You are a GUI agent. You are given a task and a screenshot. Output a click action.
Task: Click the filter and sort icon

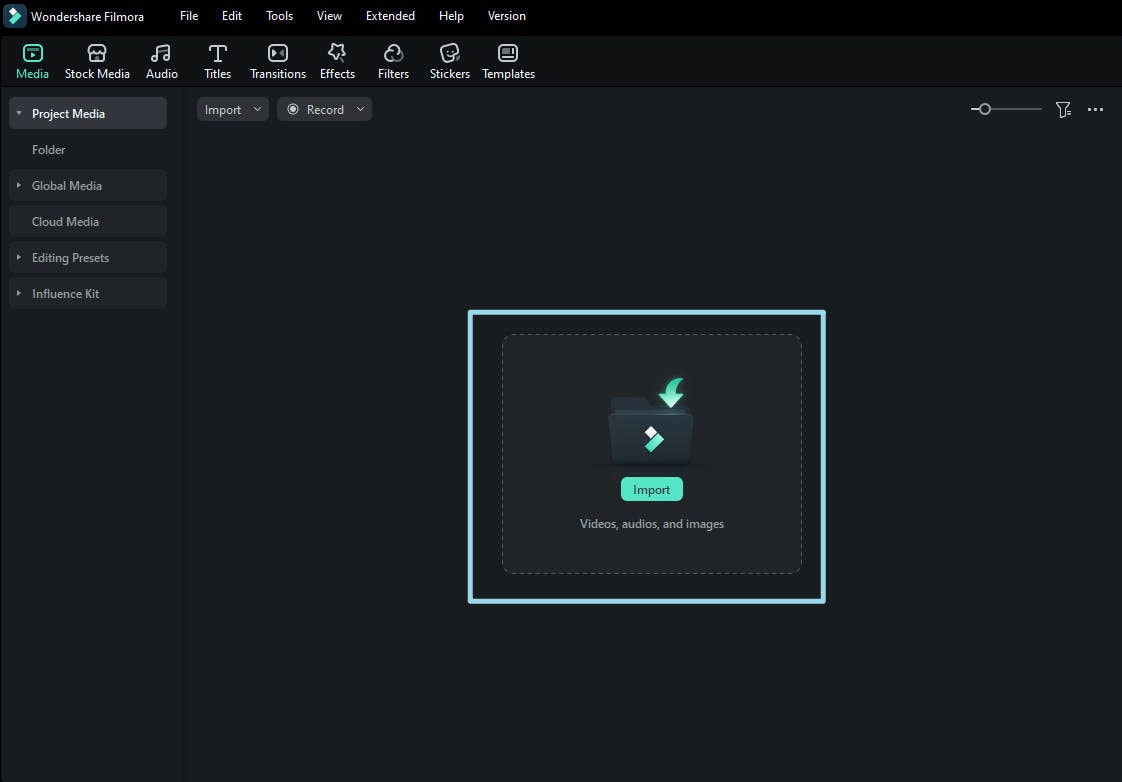coord(1063,109)
